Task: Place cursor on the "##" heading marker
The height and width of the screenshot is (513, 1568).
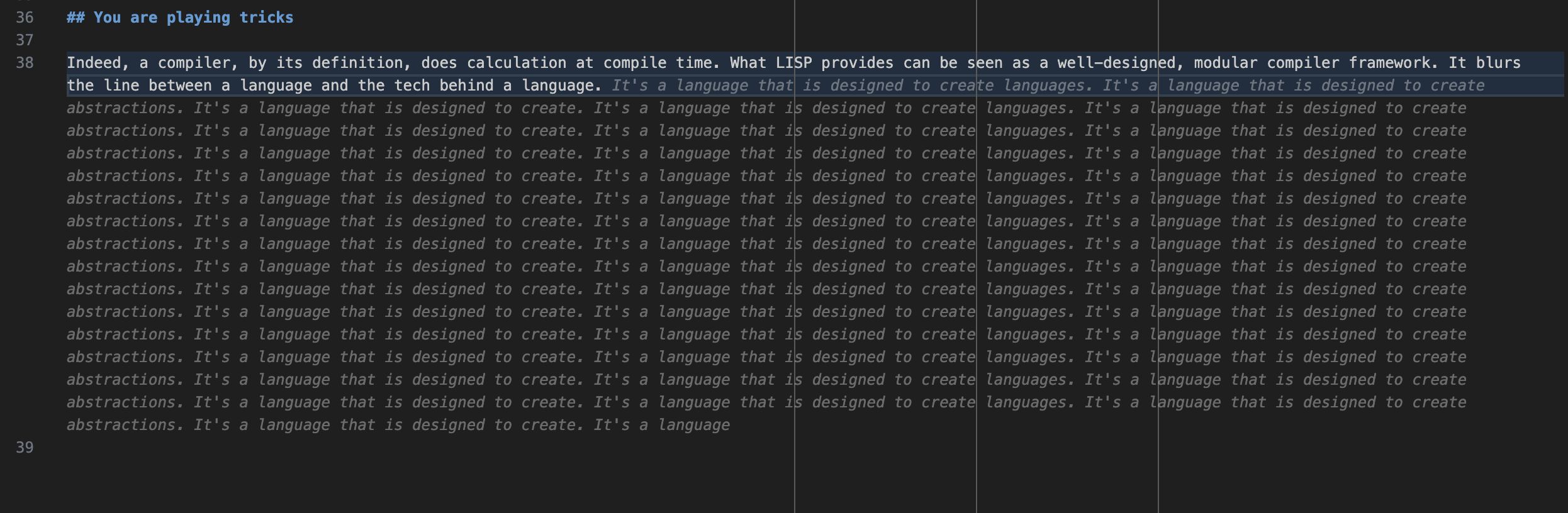Action: point(76,18)
